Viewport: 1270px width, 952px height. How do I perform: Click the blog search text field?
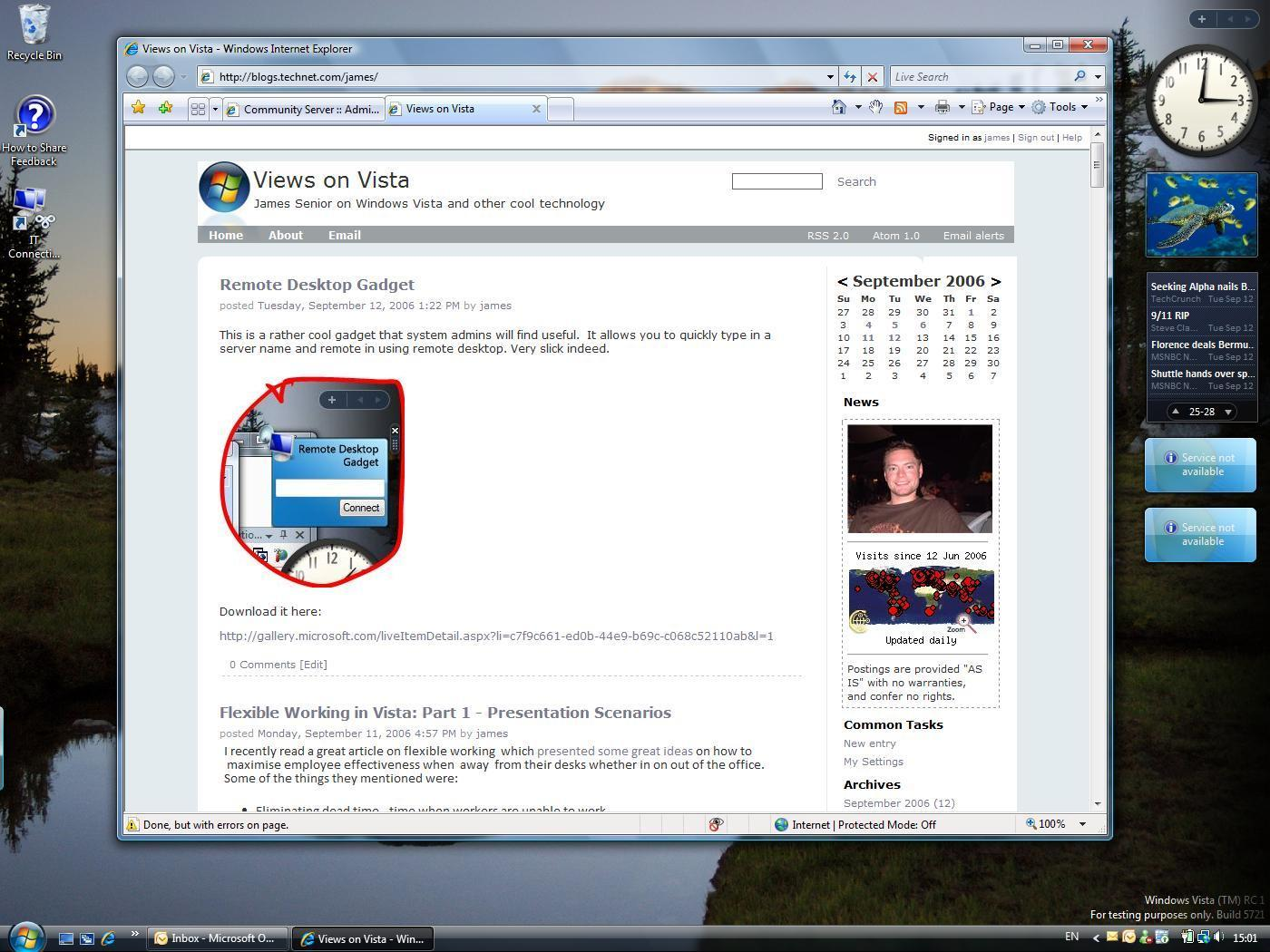tap(777, 181)
